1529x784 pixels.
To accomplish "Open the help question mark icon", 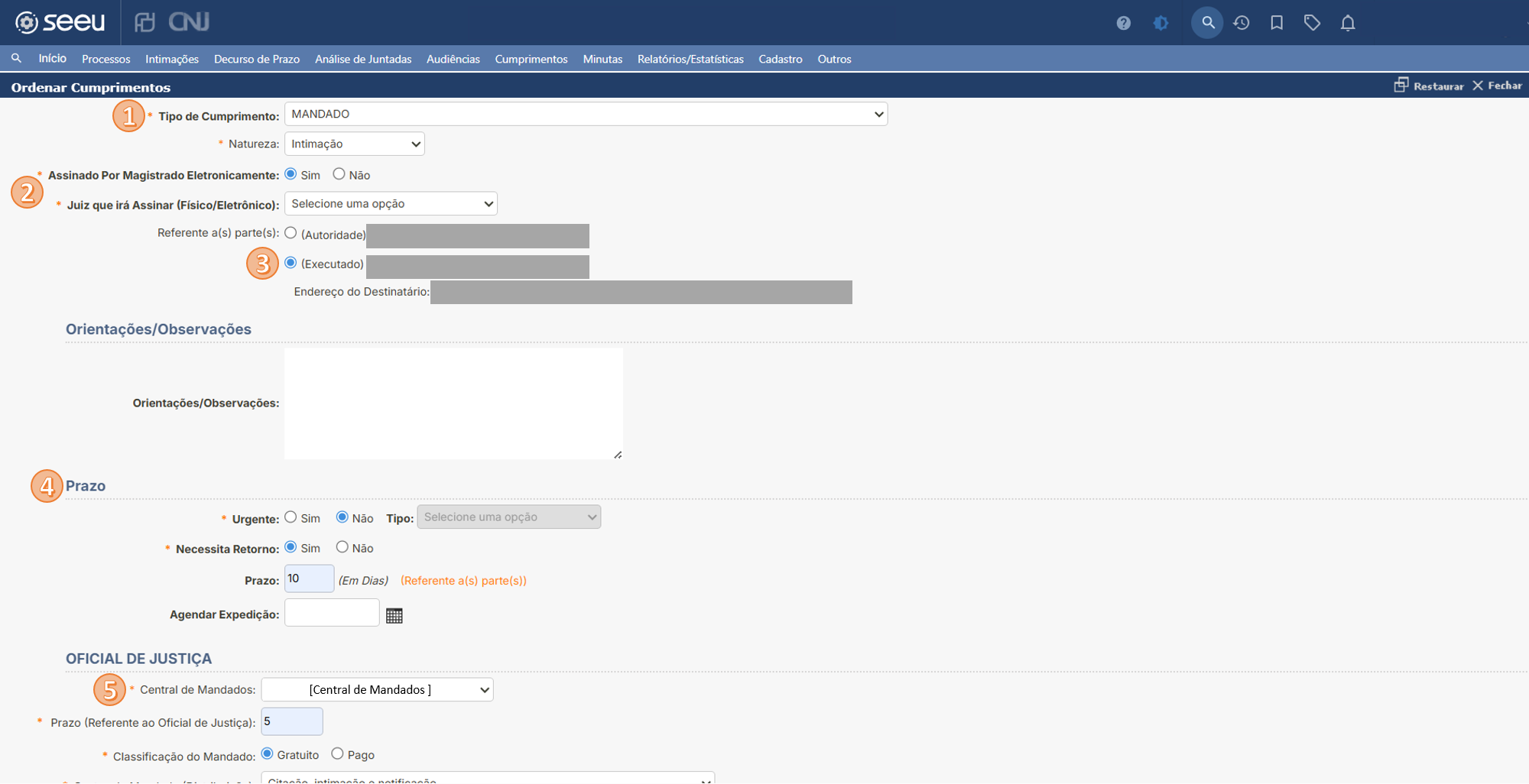I will click(1123, 23).
